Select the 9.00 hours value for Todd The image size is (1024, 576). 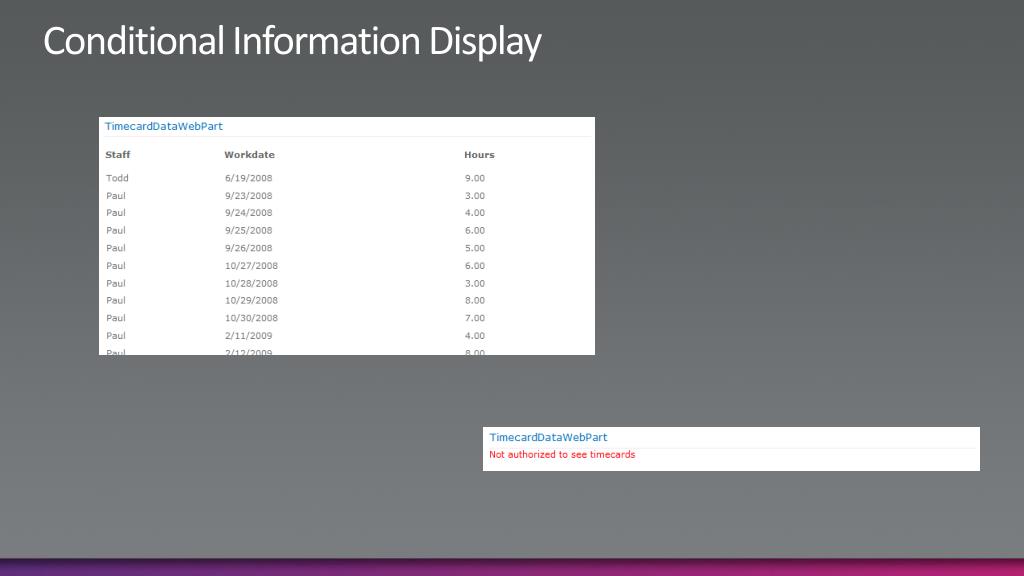[x=475, y=178]
